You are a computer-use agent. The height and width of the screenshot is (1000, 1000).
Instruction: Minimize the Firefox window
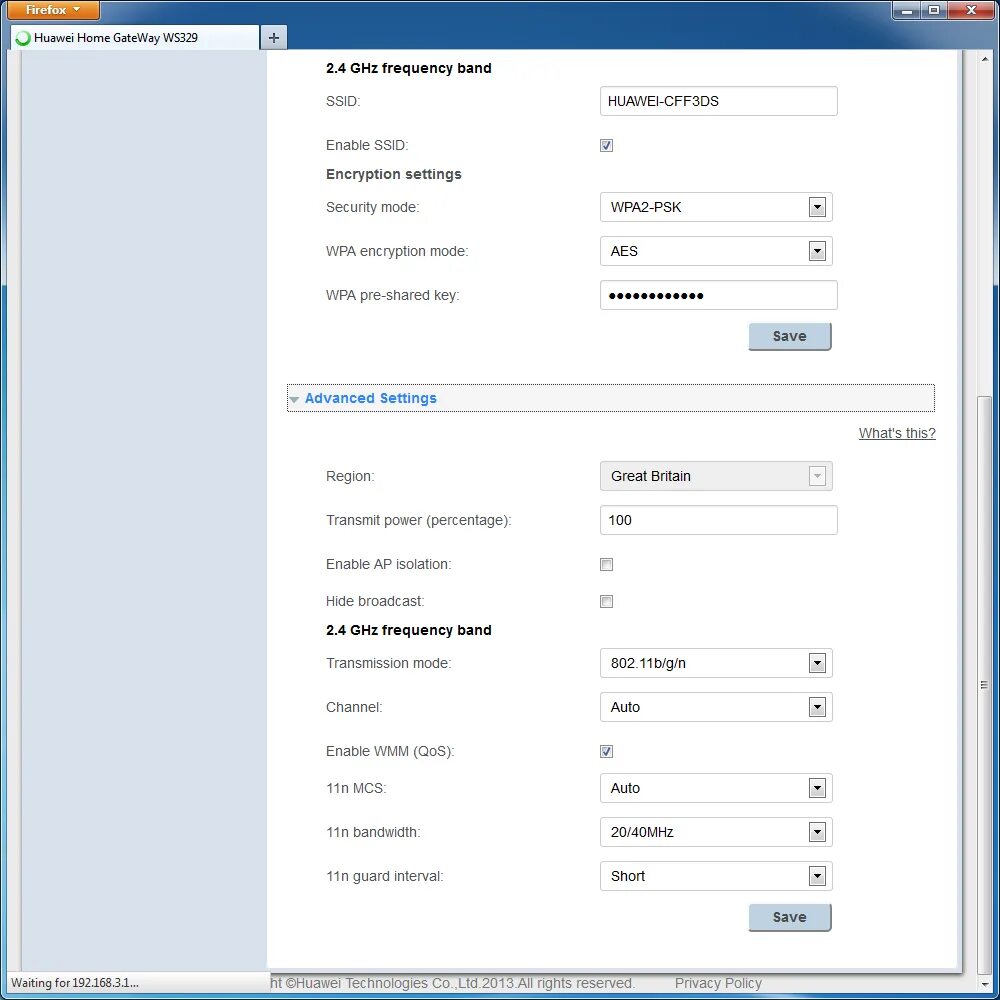(x=906, y=10)
